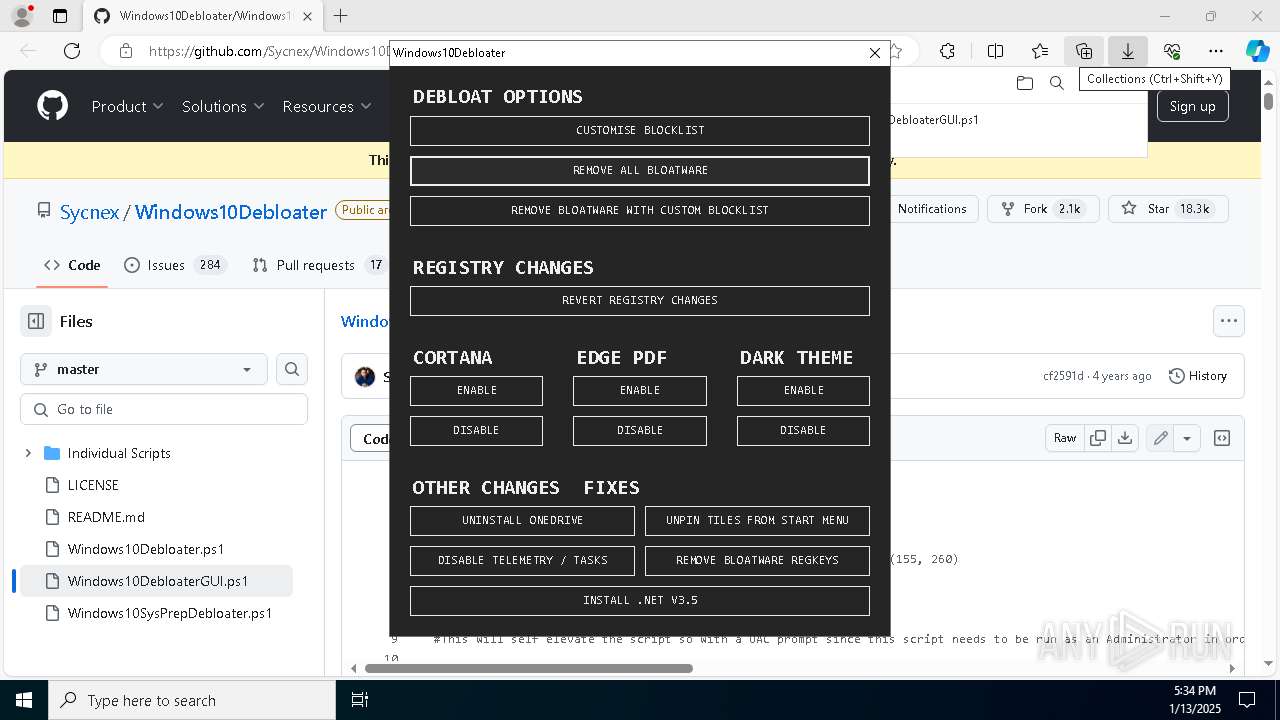Open notification center icon
Screen dimensions: 1280x720
(x=1248, y=700)
